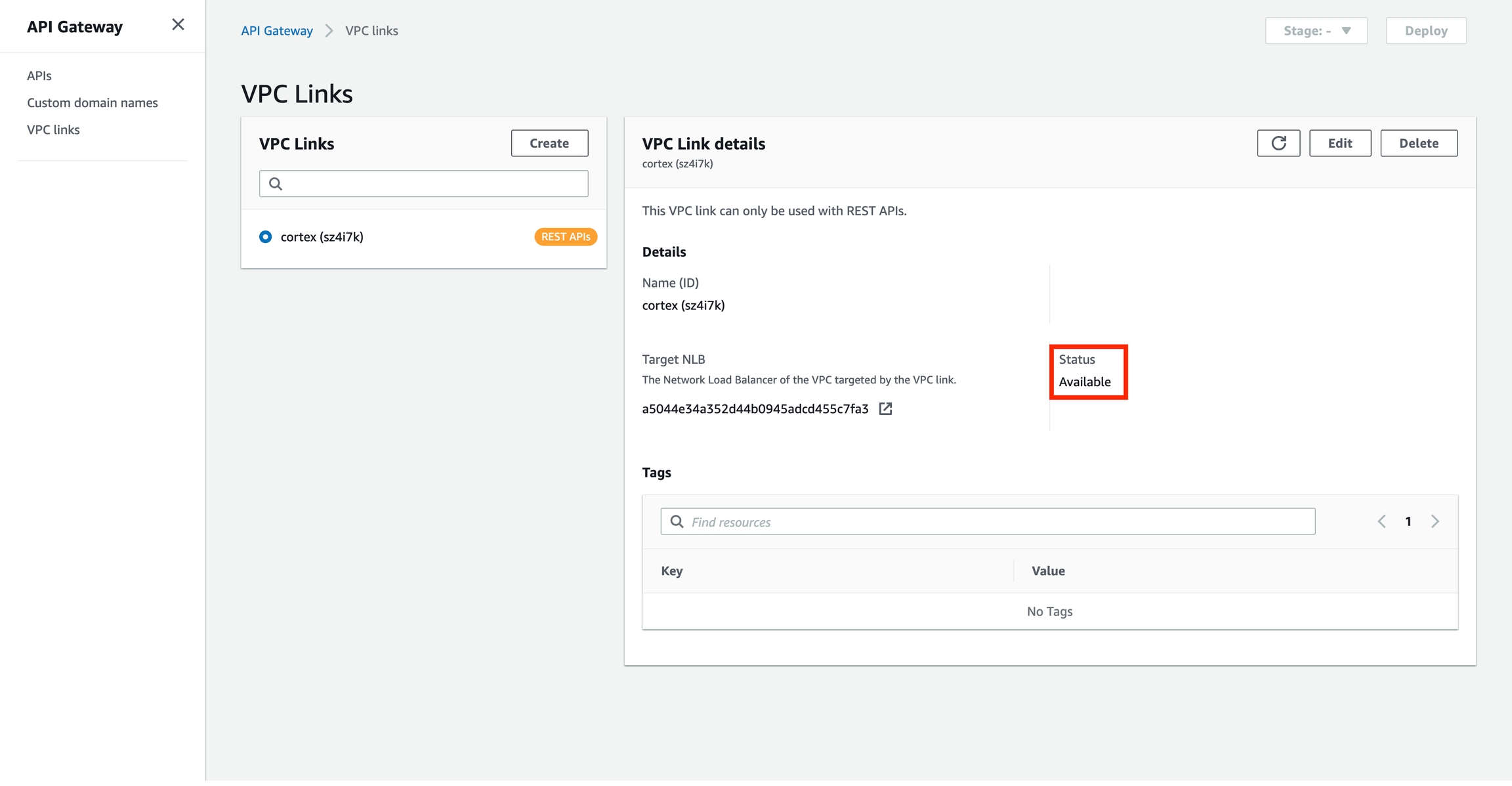This screenshot has width=1512, height=786.
Task: Click the Create VPC link button
Action: point(549,143)
